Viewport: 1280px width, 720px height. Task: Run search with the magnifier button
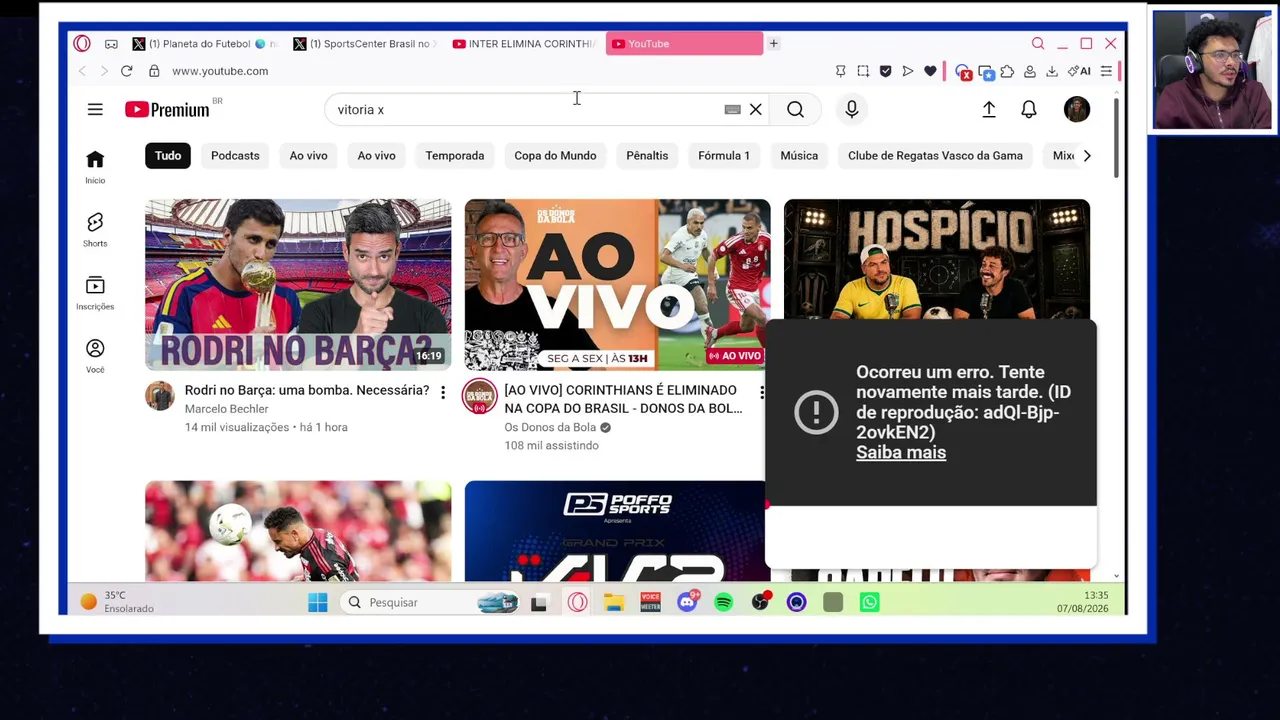[795, 110]
